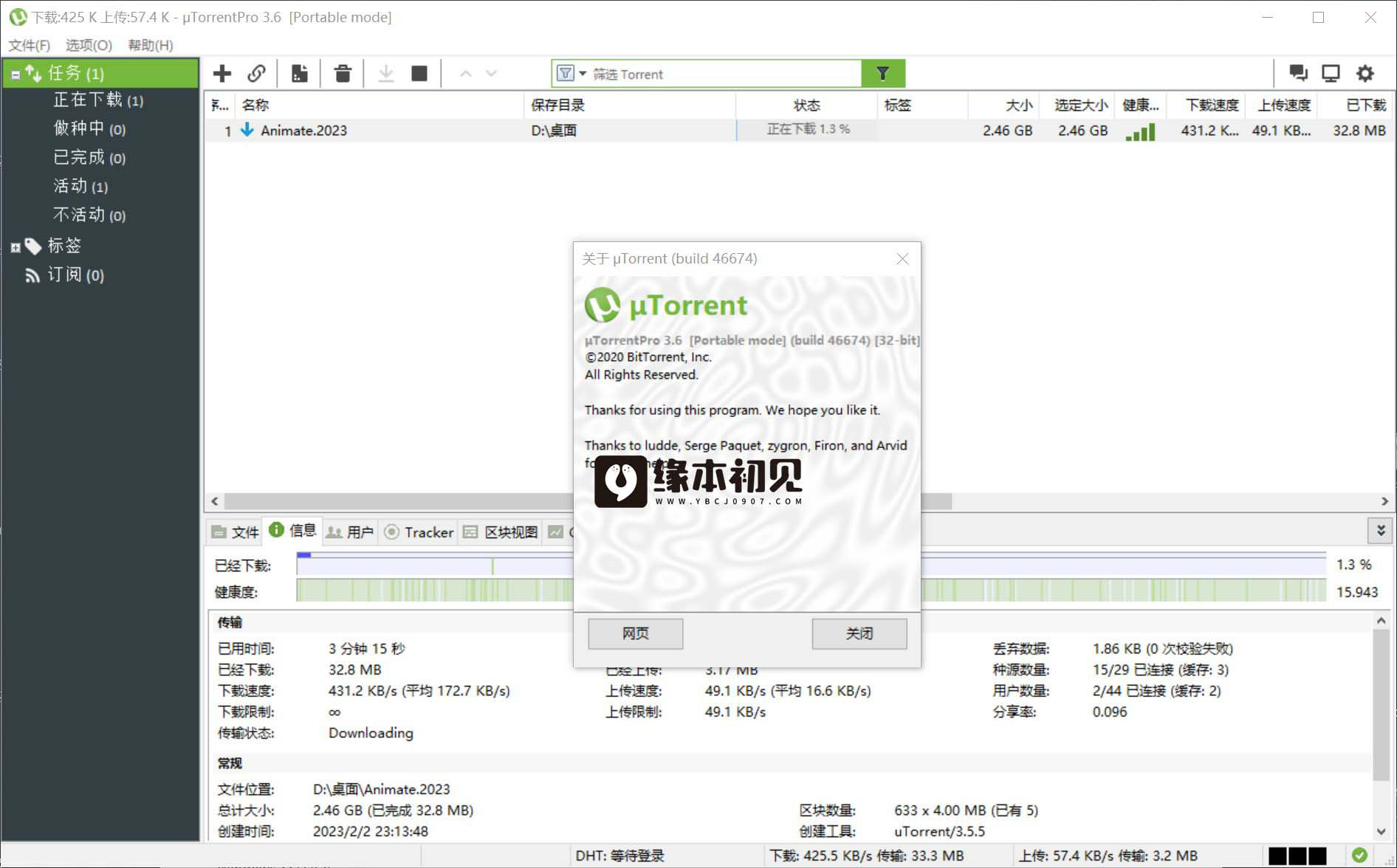Select 不活动 (0) in sidebar
The image size is (1397, 868).
point(89,215)
